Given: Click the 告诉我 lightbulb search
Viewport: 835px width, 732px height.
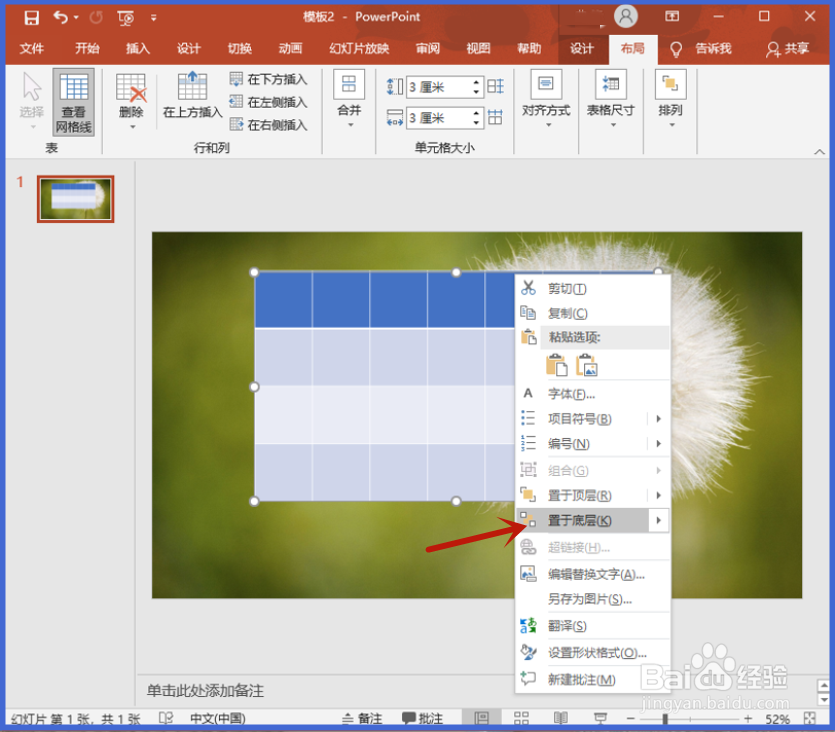Looking at the screenshot, I should (x=701, y=49).
